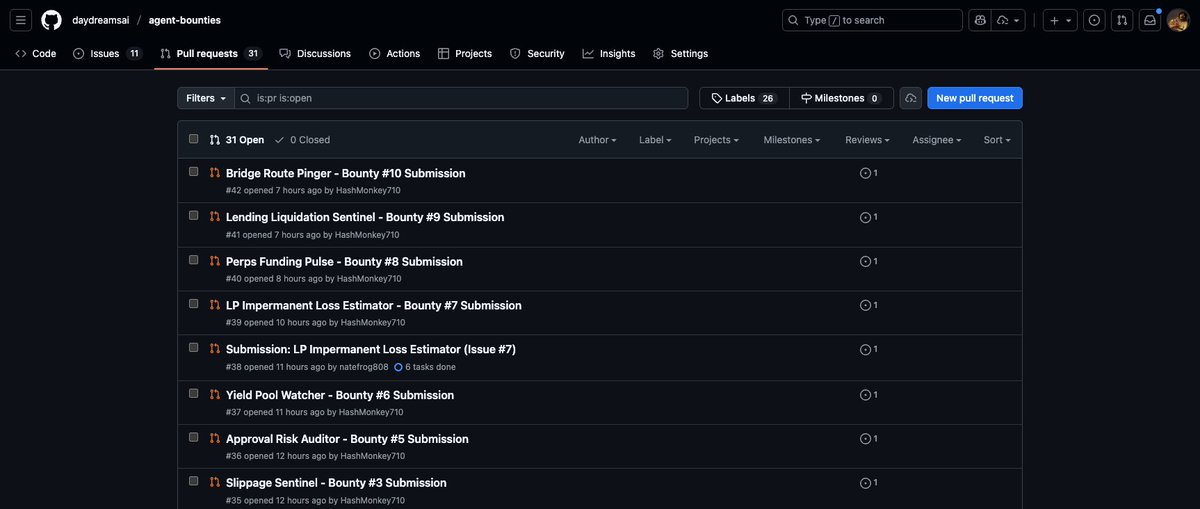Open the notifications inbox
The height and width of the screenshot is (509, 1200).
point(1150,20)
